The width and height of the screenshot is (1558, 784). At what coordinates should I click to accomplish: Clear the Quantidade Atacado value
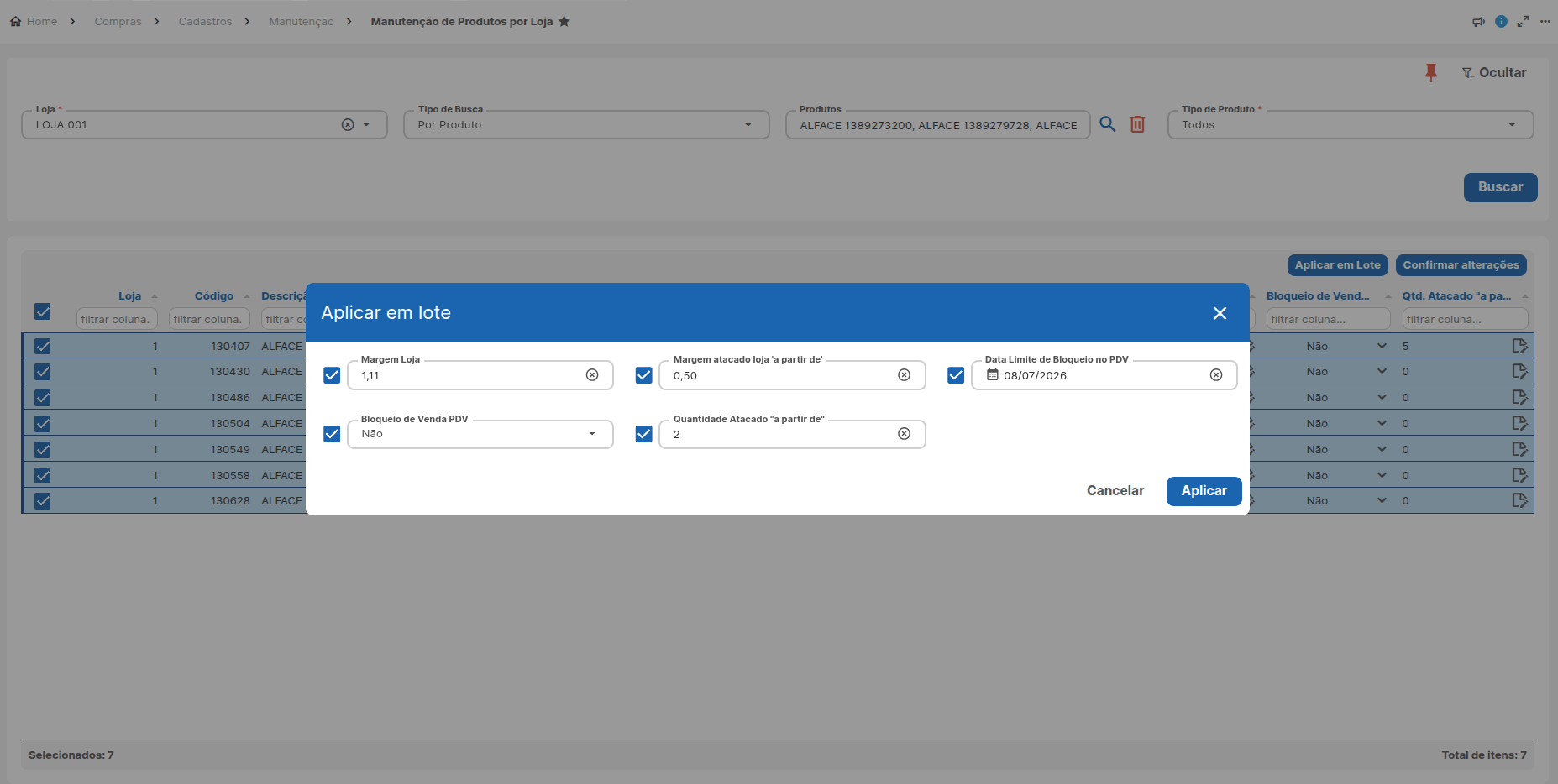pos(904,434)
